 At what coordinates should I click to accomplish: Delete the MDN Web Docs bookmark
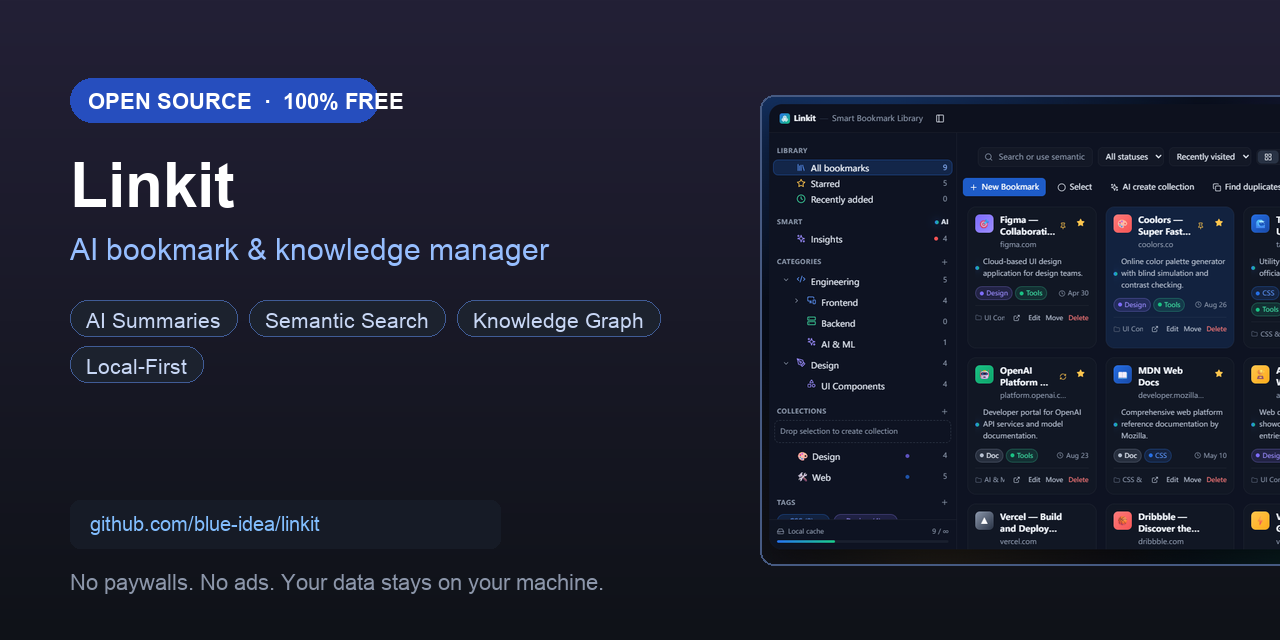coord(1216,480)
